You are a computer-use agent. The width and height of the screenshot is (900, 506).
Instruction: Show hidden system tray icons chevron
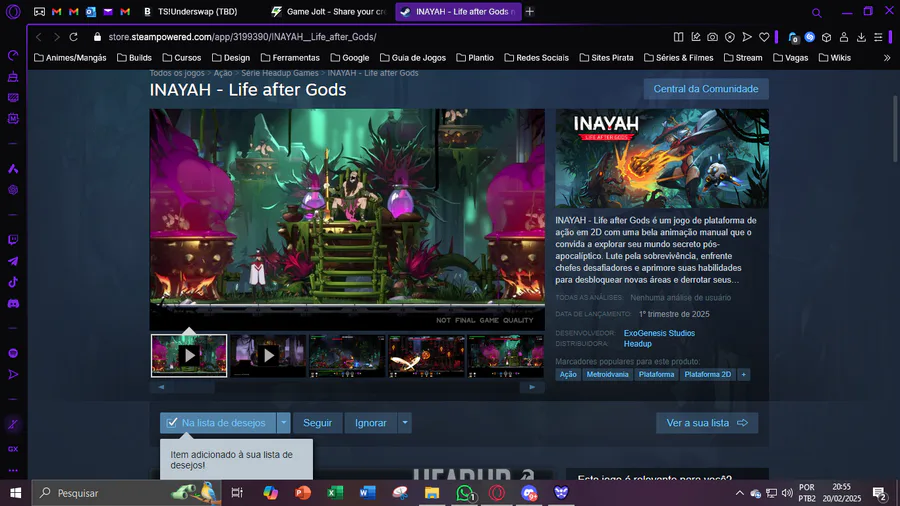point(739,493)
